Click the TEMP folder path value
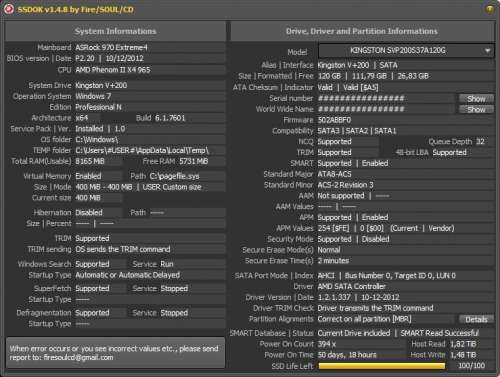 coord(142,150)
